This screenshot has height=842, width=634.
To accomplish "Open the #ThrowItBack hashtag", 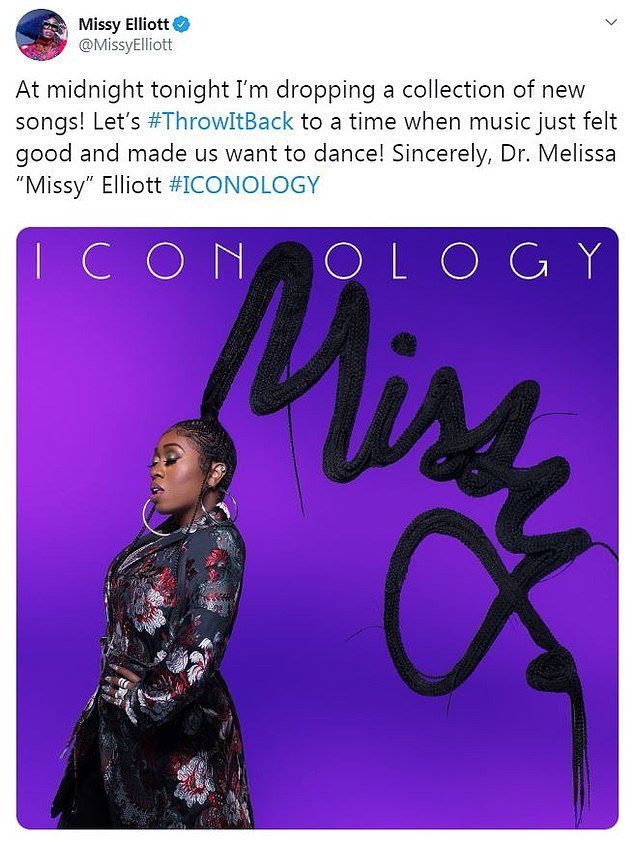I will coord(220,121).
